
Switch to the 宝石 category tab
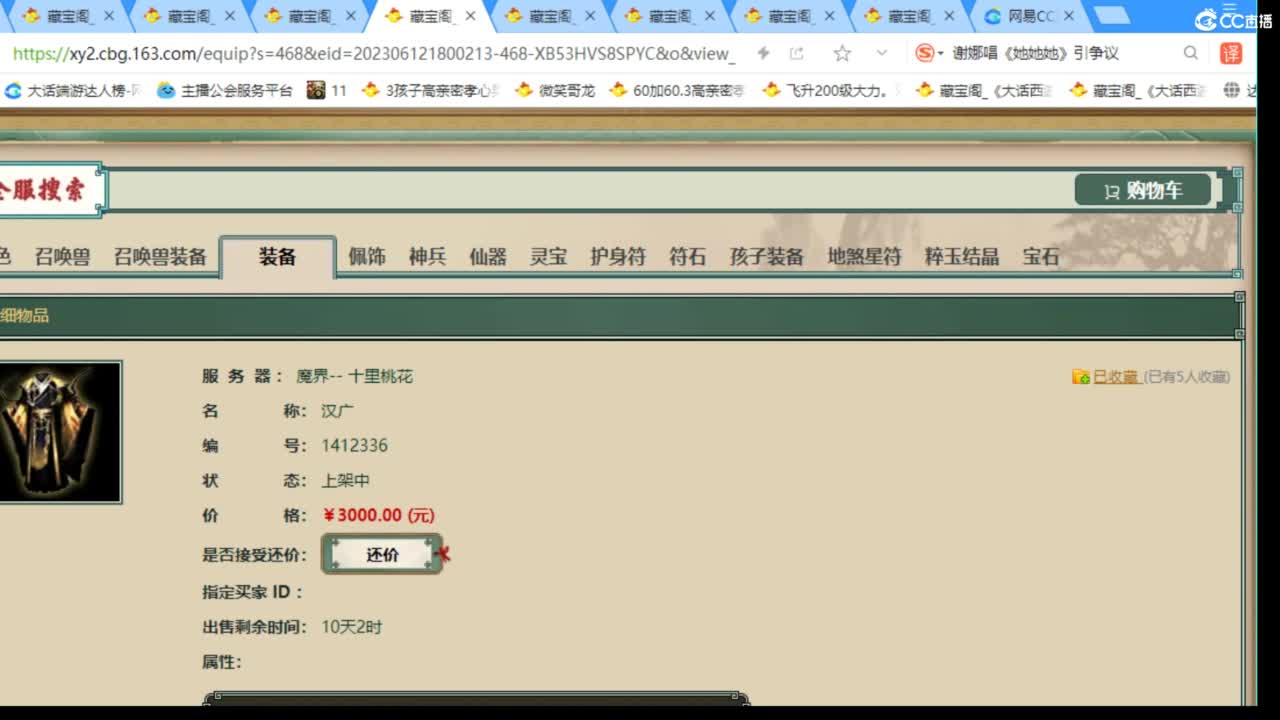[x=1040, y=257]
